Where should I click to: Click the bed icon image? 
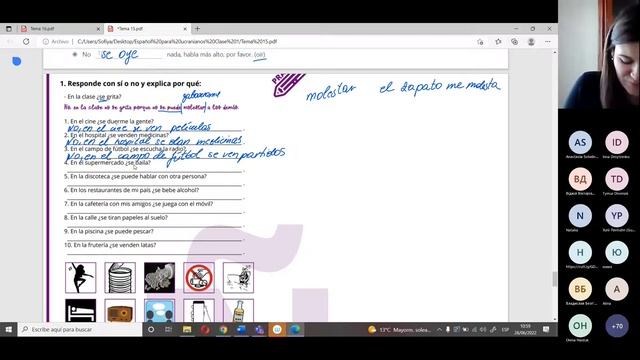[80, 311]
